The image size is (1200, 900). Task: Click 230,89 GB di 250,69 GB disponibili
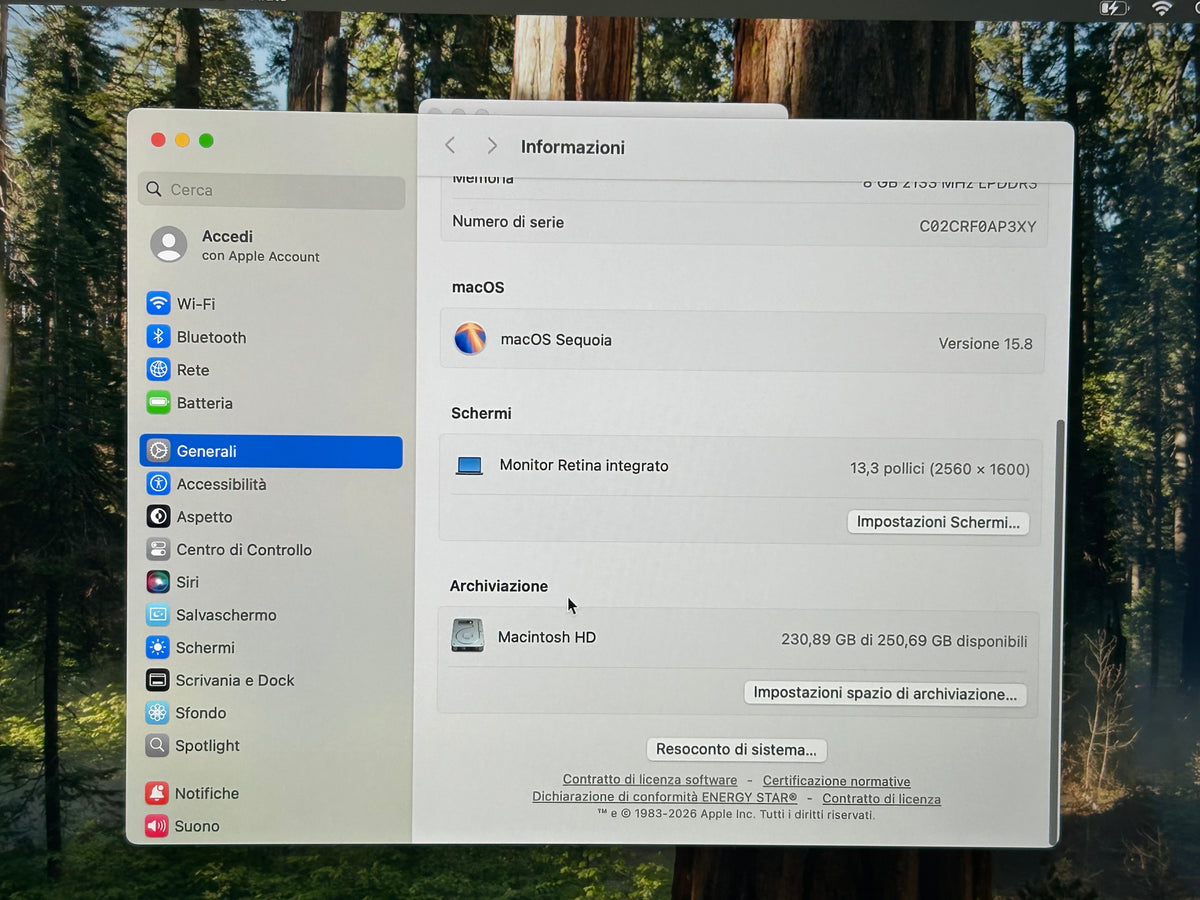(904, 641)
